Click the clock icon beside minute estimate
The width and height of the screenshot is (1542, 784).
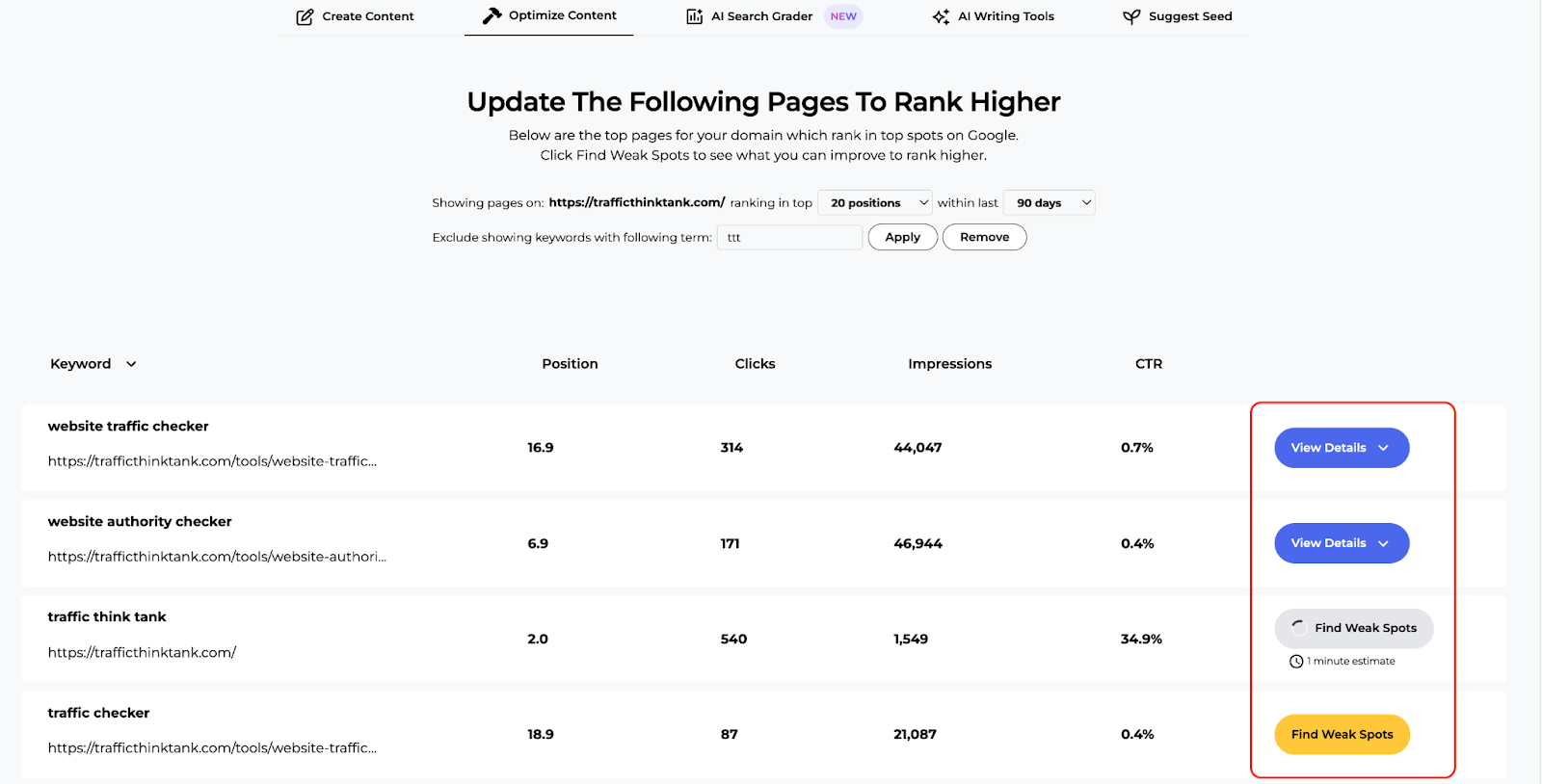pyautogui.click(x=1296, y=662)
